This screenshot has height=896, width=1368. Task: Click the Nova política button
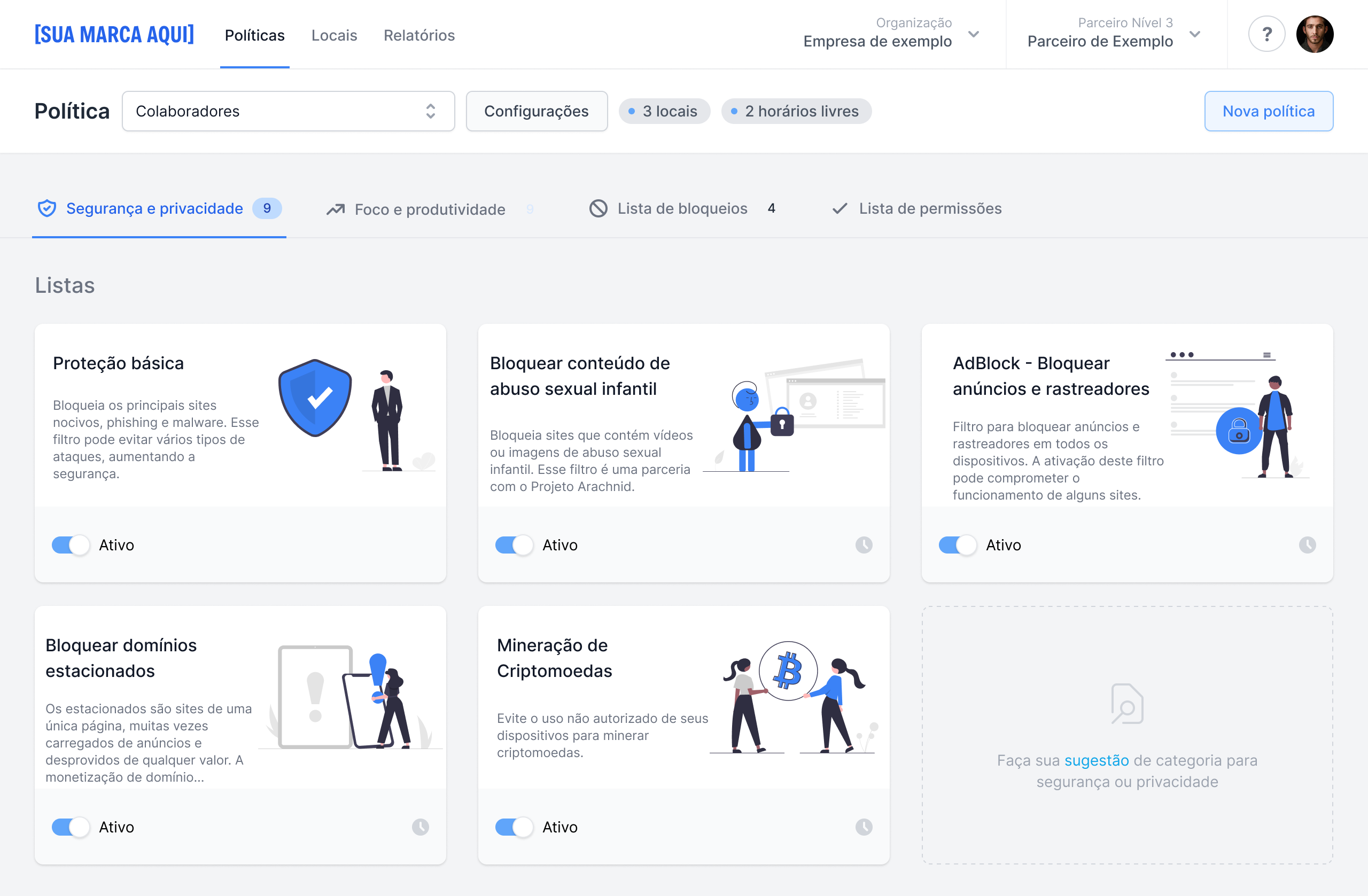point(1268,111)
